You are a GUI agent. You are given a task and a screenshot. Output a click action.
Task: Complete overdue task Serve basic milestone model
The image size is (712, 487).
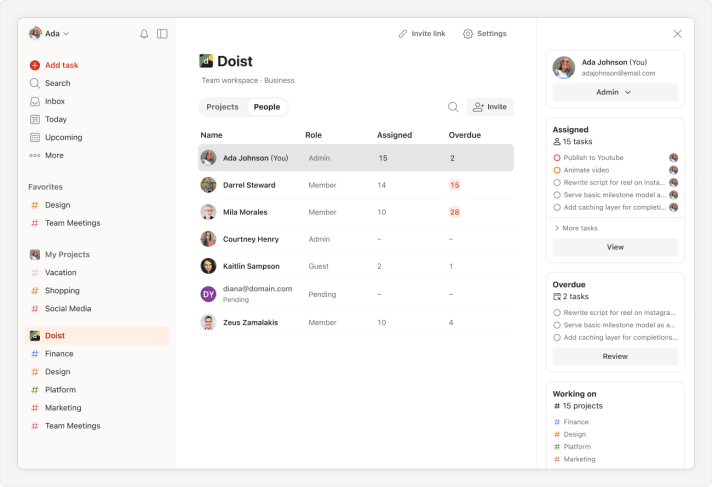pos(557,325)
